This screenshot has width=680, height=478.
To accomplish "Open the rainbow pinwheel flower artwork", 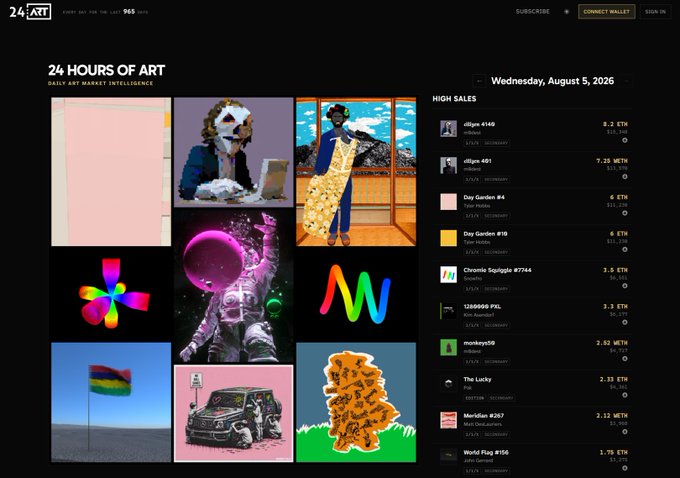I will coord(111,294).
